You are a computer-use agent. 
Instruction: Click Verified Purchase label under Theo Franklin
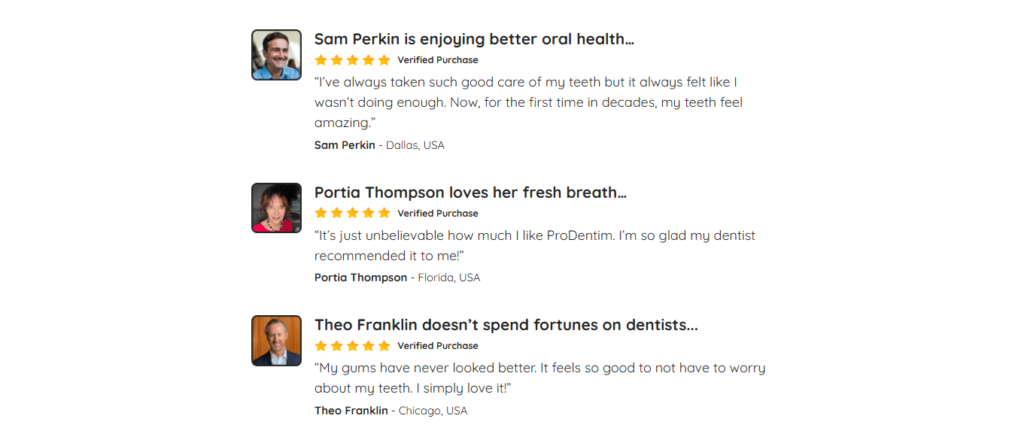click(437, 346)
